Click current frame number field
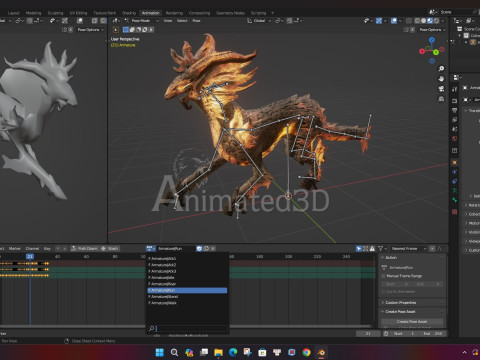The image size is (480, 360). (x=368, y=333)
